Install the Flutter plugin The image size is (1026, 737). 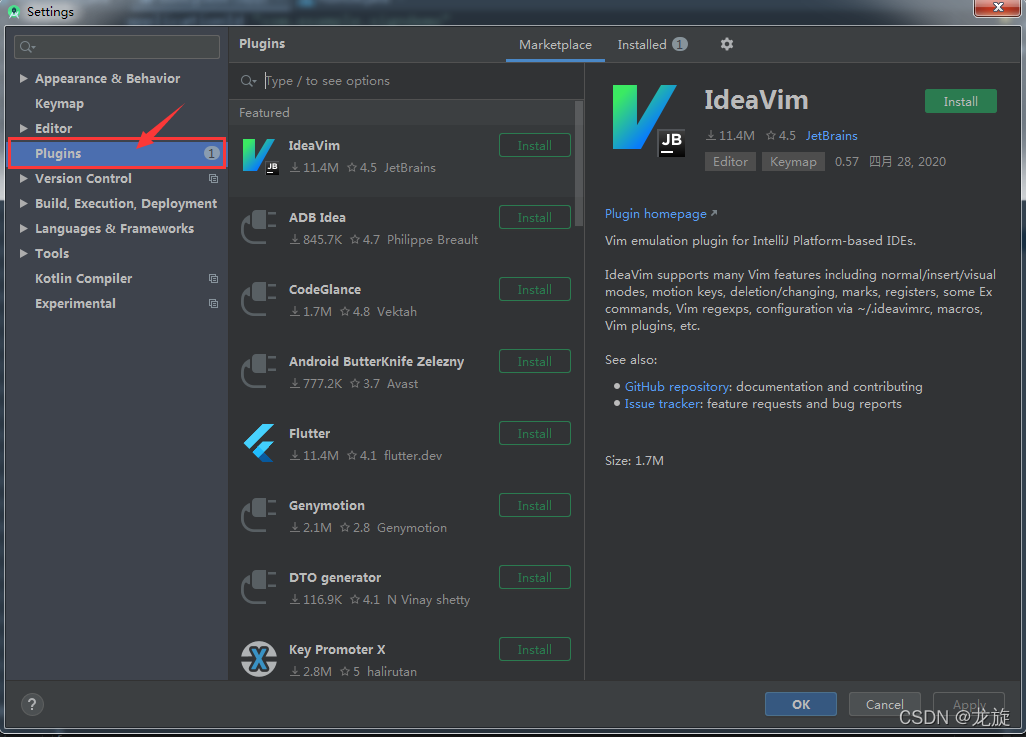click(x=535, y=433)
